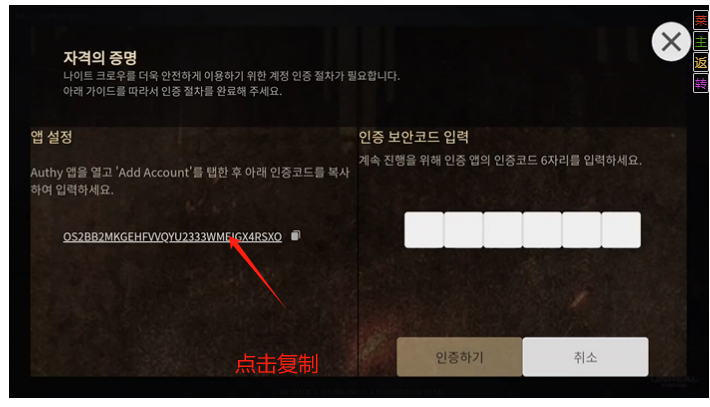Click the 인증 보안코드 입력 section heading
Screen dimensions: 710x407
[x=413, y=137]
